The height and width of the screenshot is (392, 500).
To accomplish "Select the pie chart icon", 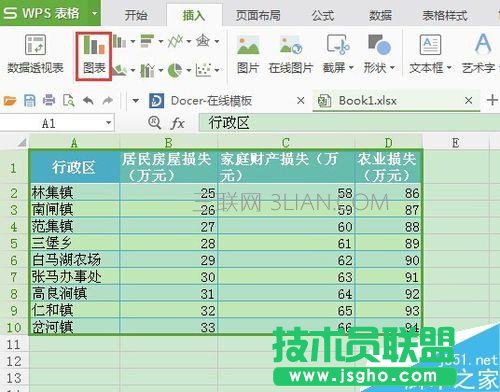I will 175,70.
